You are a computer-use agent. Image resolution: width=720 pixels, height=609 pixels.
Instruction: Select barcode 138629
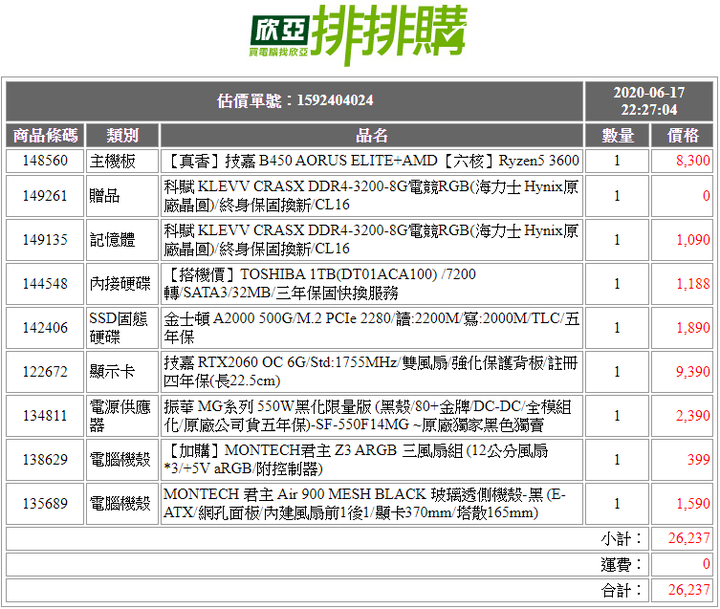[x=45, y=460]
